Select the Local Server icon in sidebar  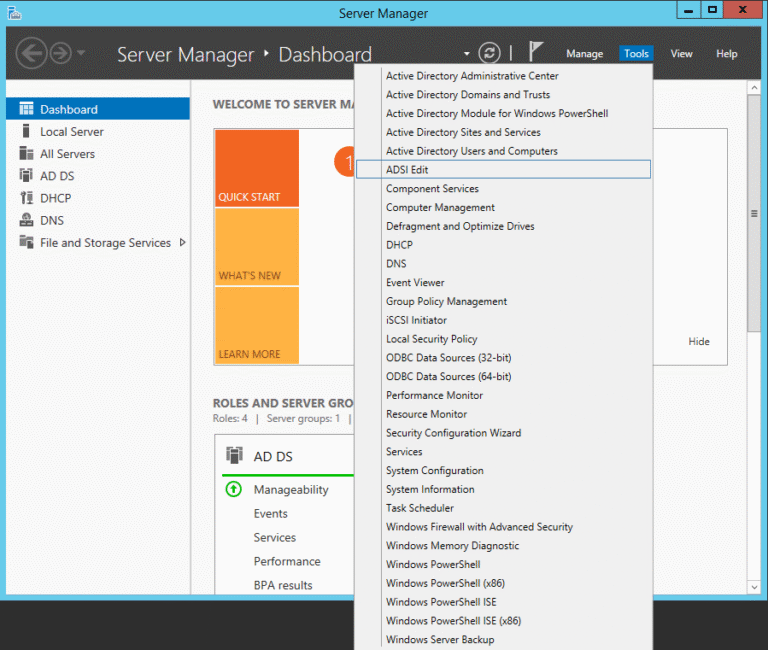(x=26, y=132)
